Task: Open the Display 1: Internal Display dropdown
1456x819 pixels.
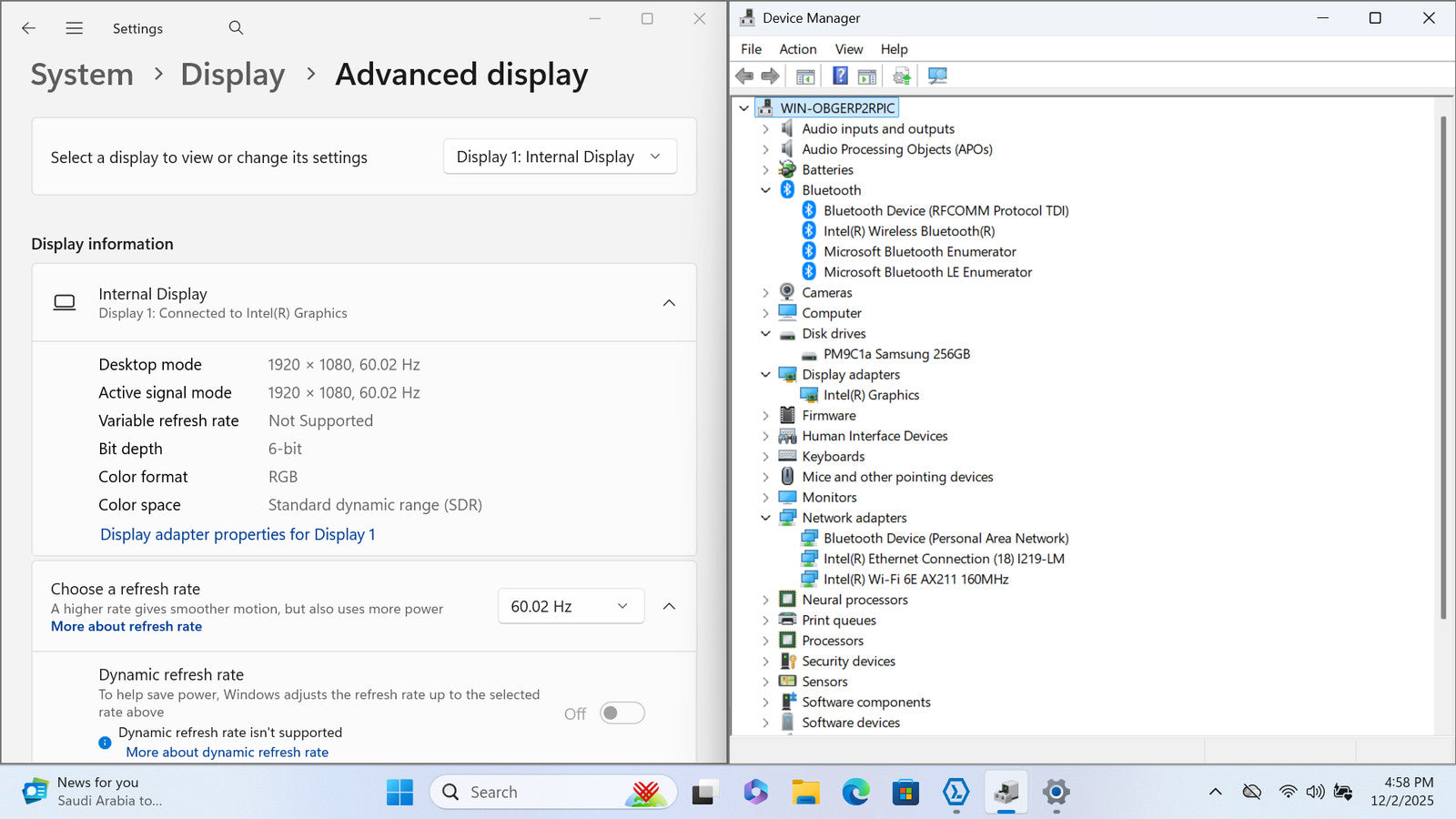Action: click(560, 157)
